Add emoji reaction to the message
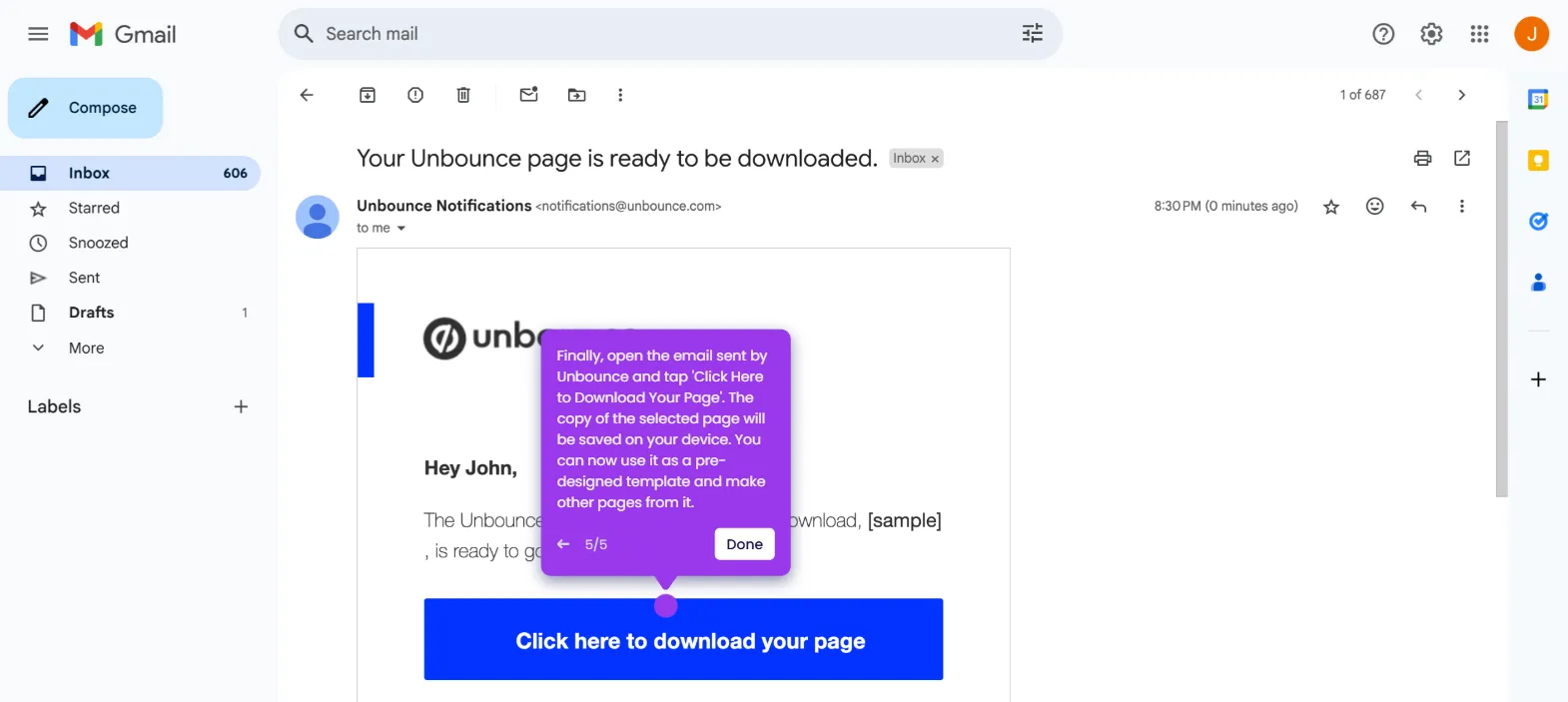The width and height of the screenshot is (1568, 702). [1375, 207]
